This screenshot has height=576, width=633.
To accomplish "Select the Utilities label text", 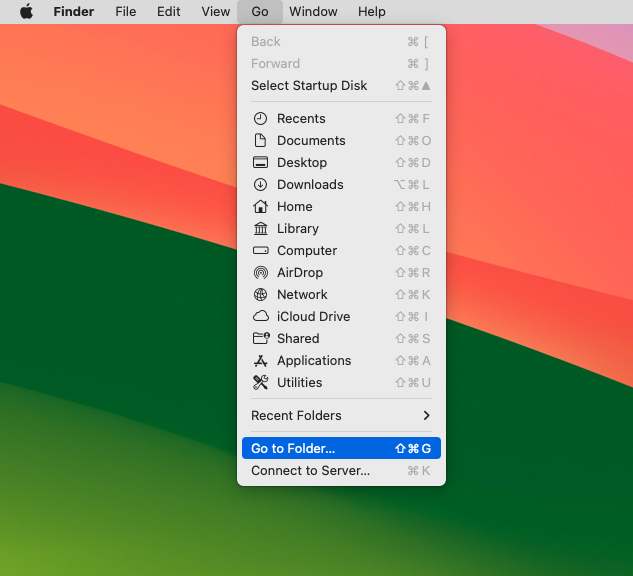I will [x=299, y=382].
